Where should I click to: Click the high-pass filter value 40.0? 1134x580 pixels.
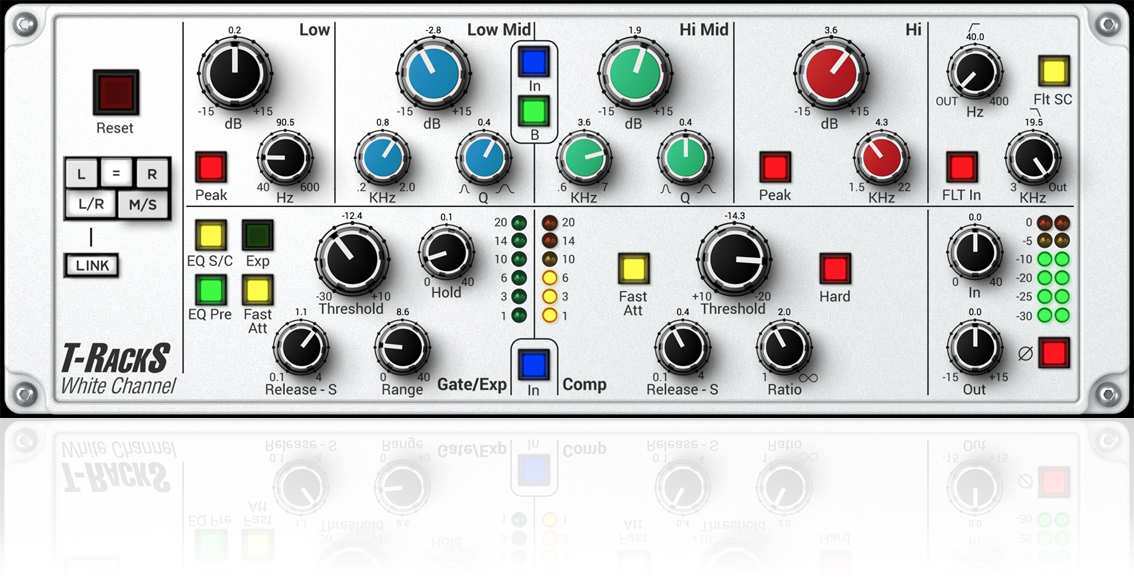(975, 37)
